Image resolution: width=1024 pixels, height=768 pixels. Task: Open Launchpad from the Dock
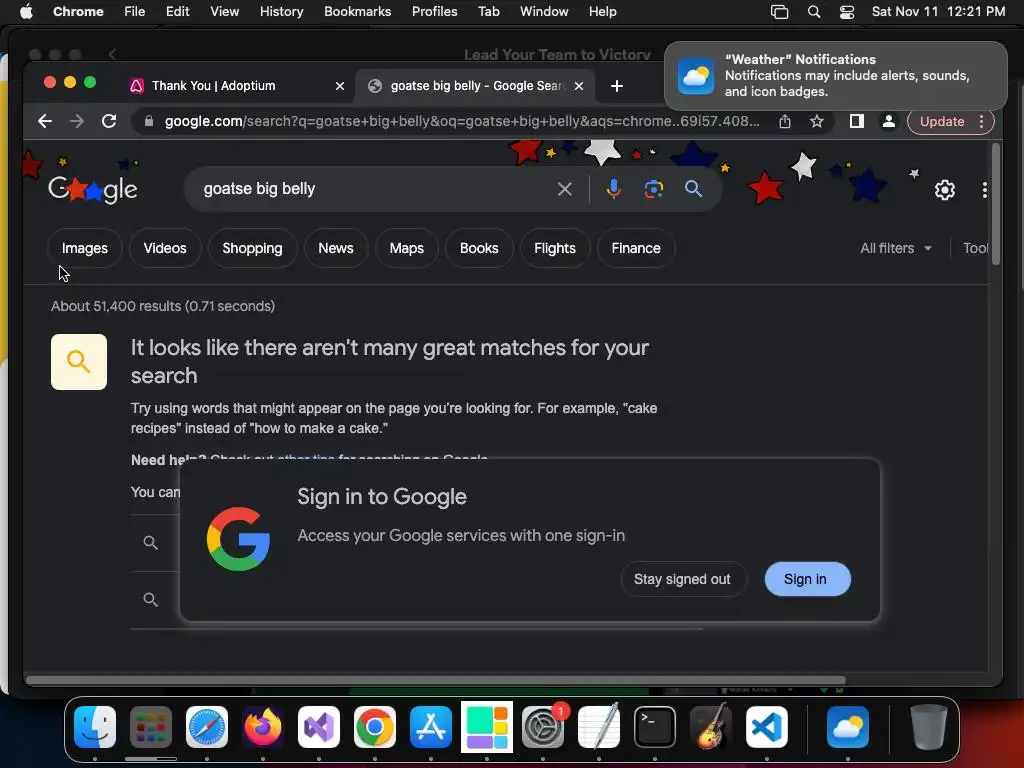point(151,726)
